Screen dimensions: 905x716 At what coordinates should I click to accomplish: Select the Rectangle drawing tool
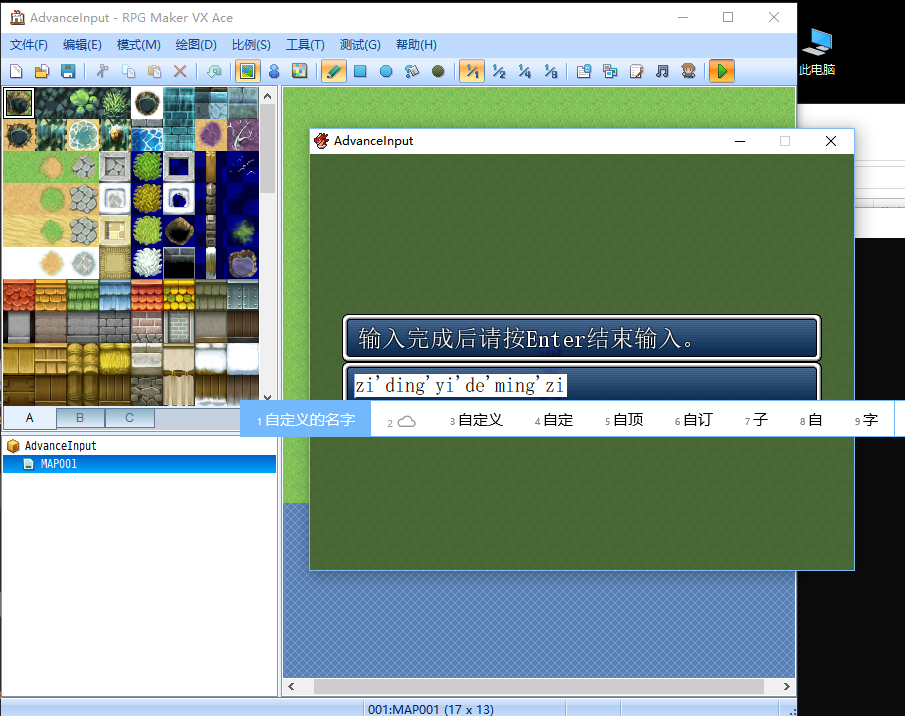[360, 71]
